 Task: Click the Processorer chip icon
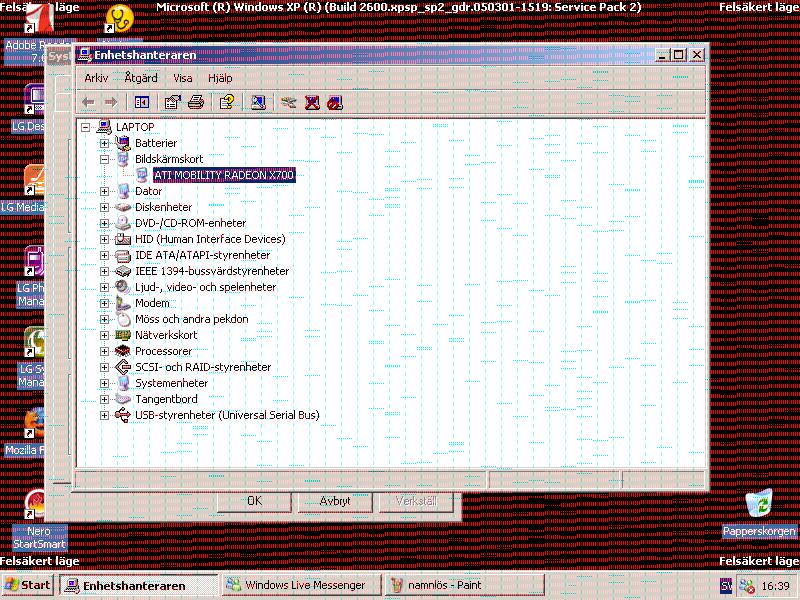coord(123,351)
